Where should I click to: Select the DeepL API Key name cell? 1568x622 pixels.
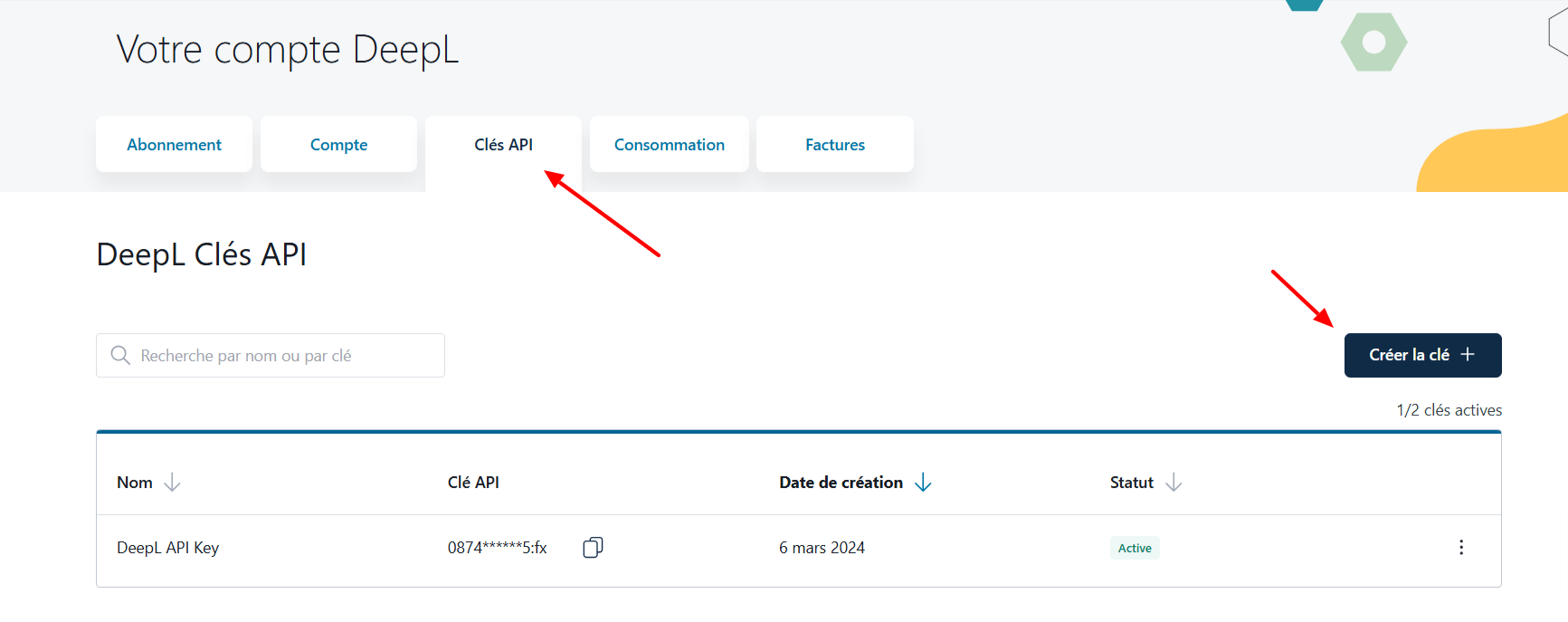coord(168,548)
